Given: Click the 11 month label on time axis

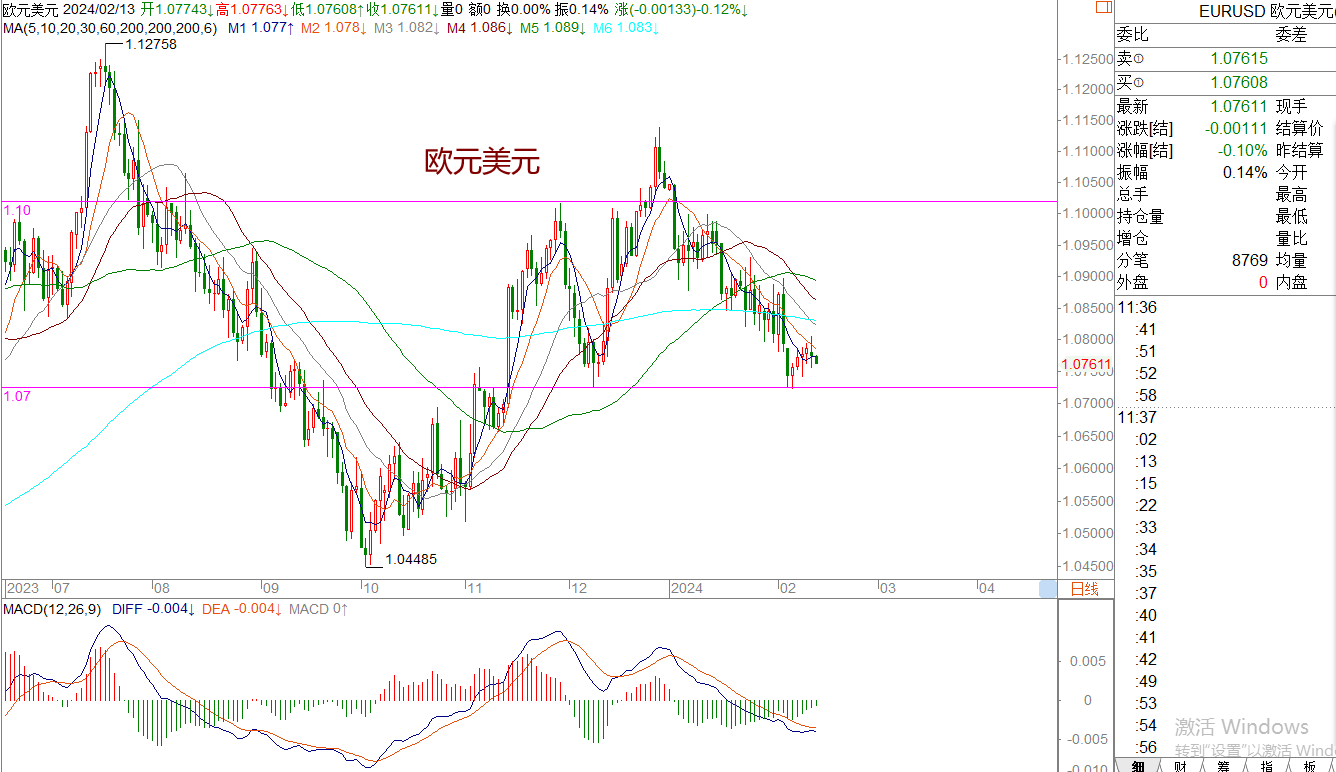Looking at the screenshot, I should pos(475,588).
